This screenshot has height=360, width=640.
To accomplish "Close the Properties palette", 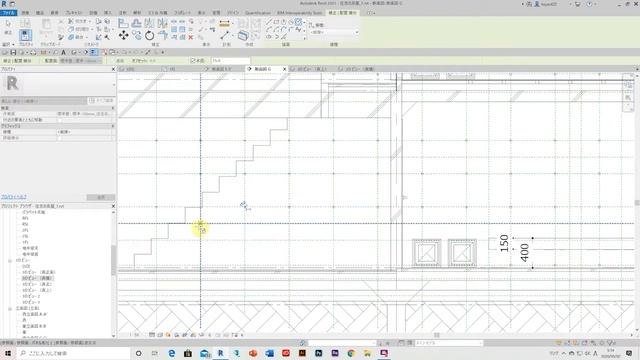I will [113, 69].
